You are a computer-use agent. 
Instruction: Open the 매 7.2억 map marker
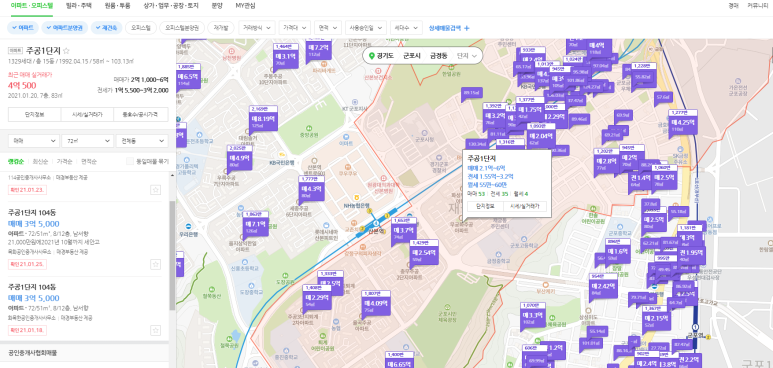(x=318, y=49)
